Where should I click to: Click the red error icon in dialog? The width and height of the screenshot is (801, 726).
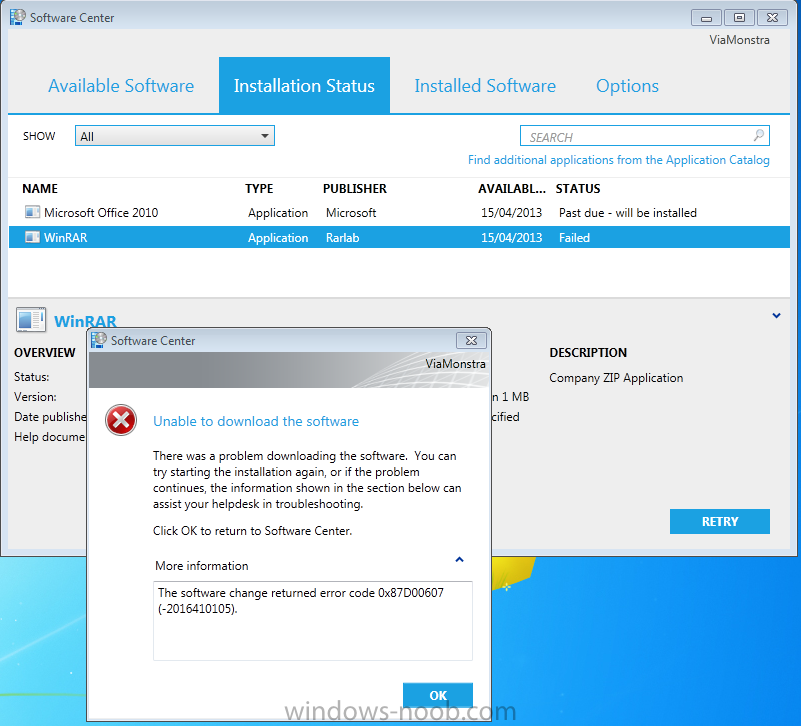[x=121, y=420]
